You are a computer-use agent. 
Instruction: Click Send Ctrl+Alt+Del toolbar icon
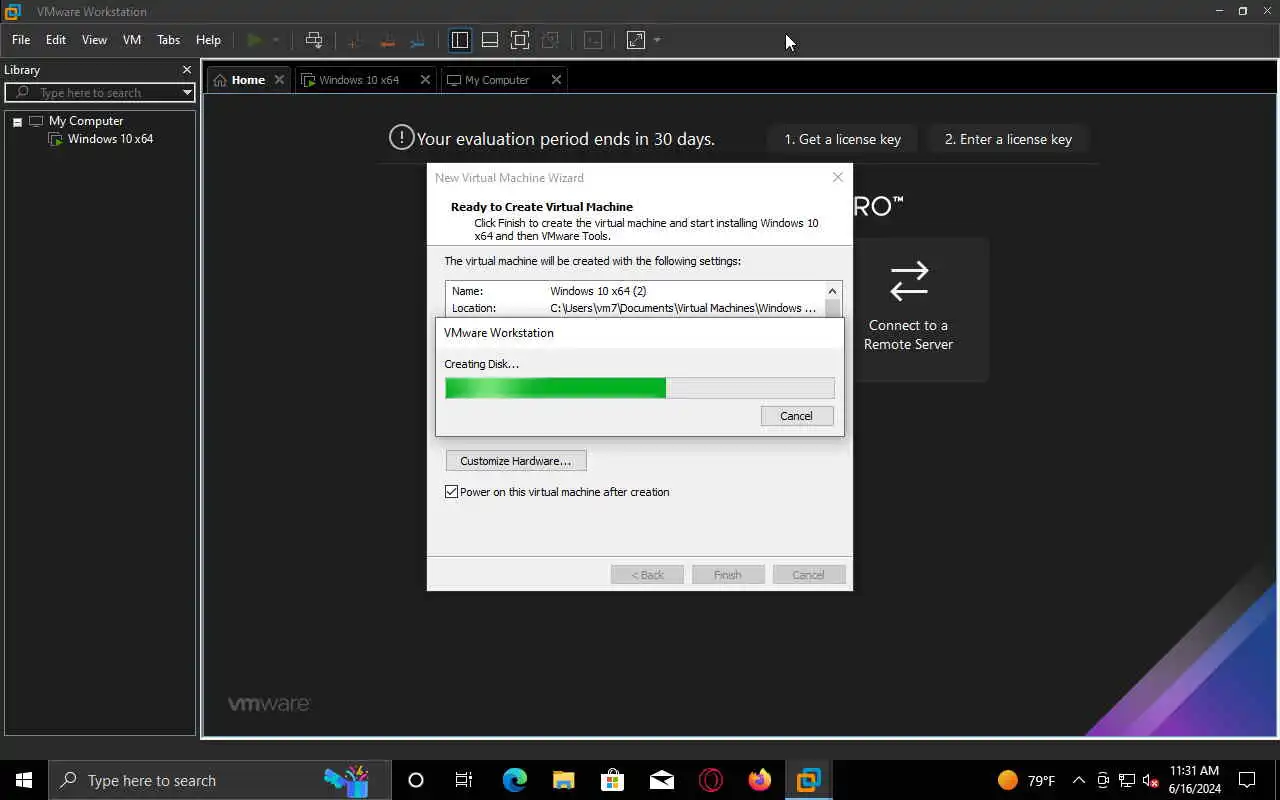click(x=314, y=40)
